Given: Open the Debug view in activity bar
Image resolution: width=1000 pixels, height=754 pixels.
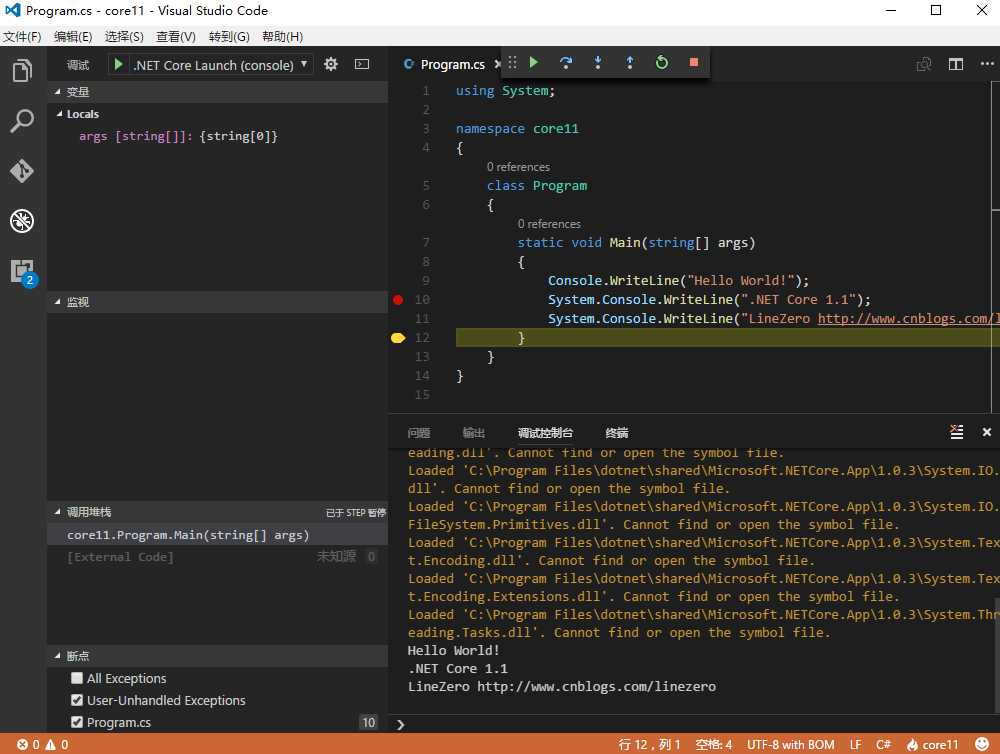Looking at the screenshot, I should 22,221.
